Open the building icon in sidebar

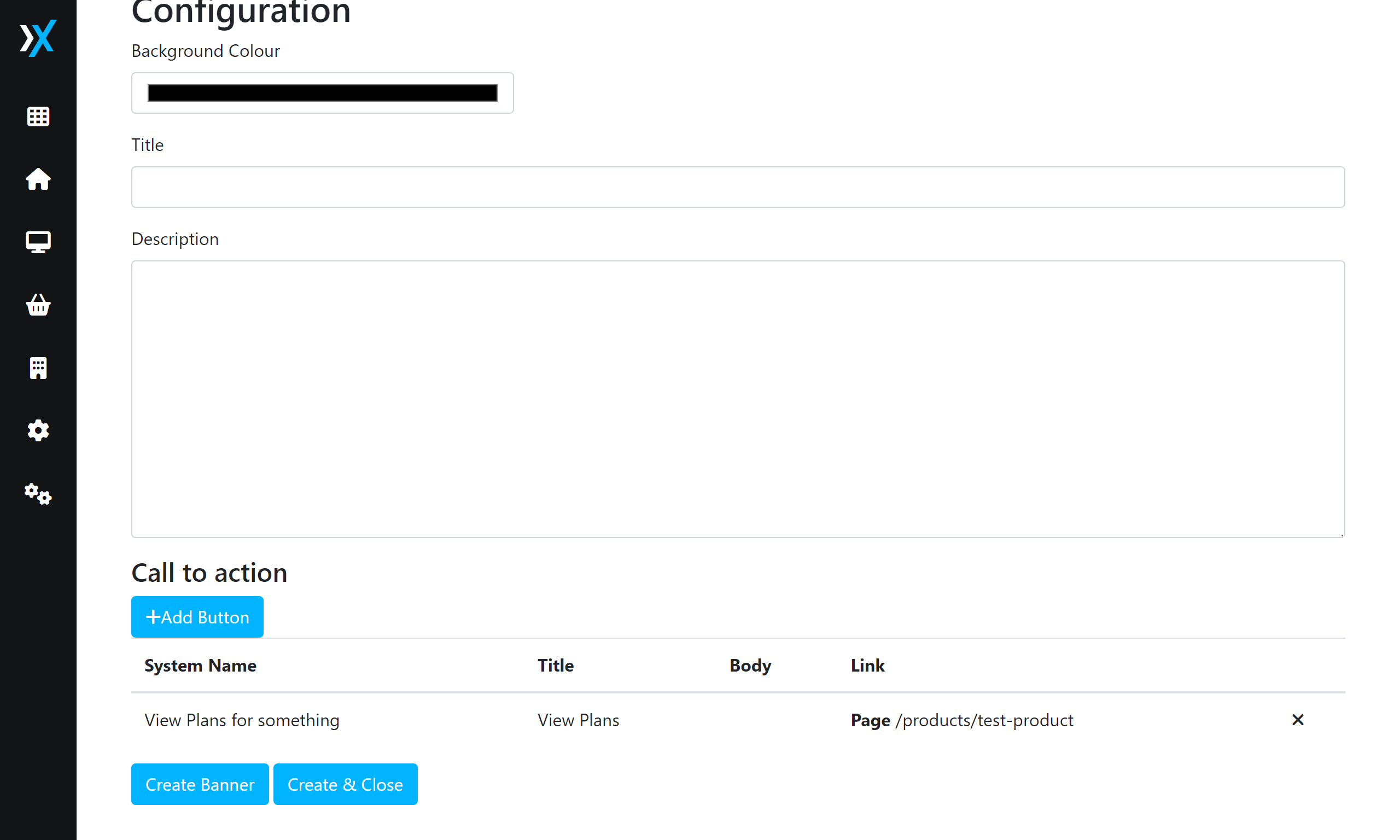(x=38, y=368)
